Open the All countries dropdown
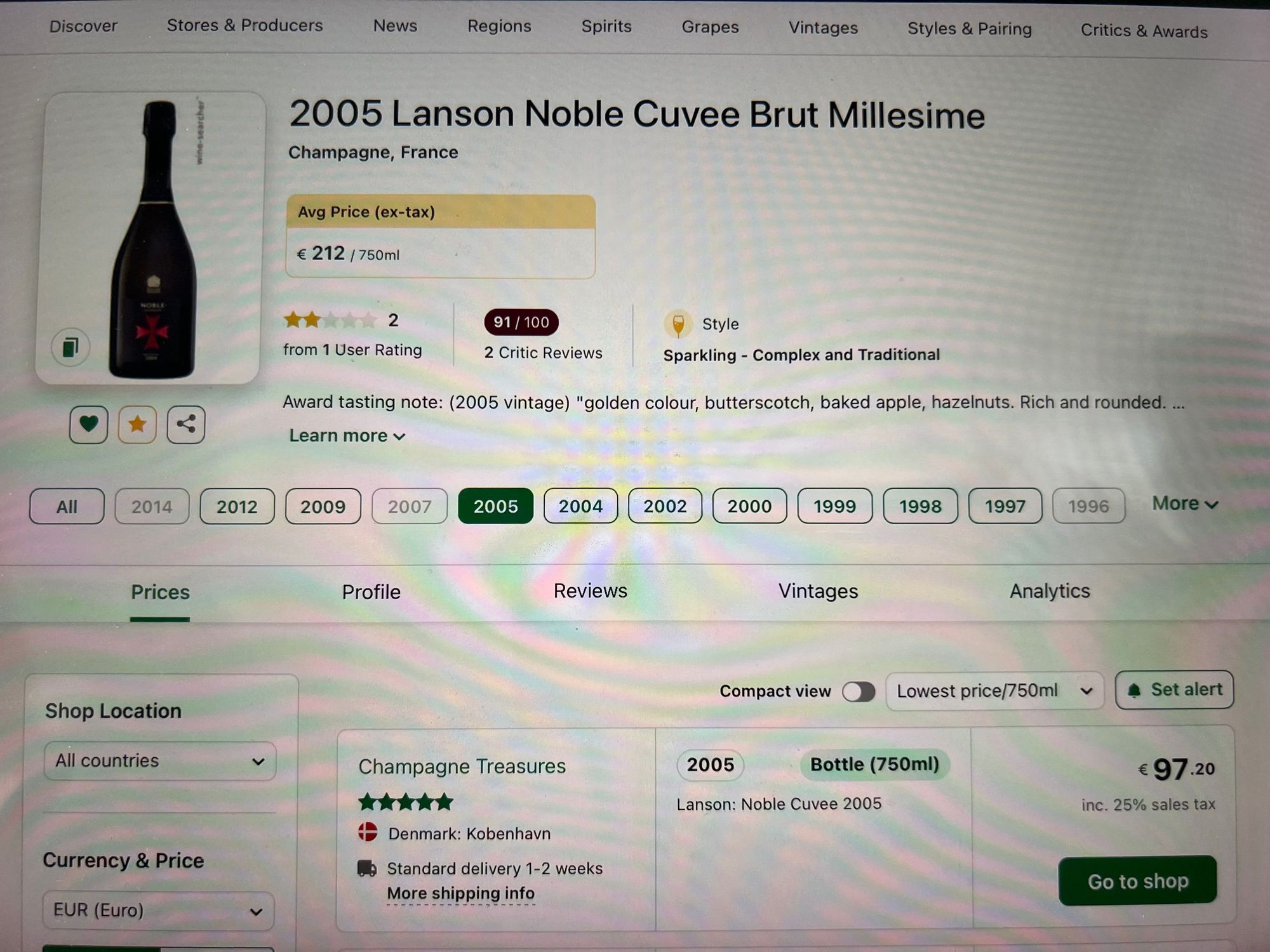Viewport: 1270px width, 952px height. (160, 761)
